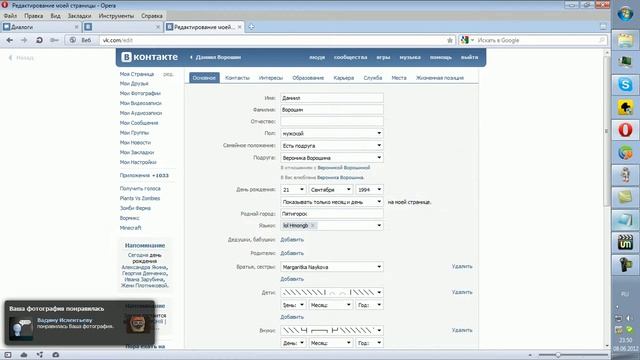Click the closed tabs trash icon

603,27
